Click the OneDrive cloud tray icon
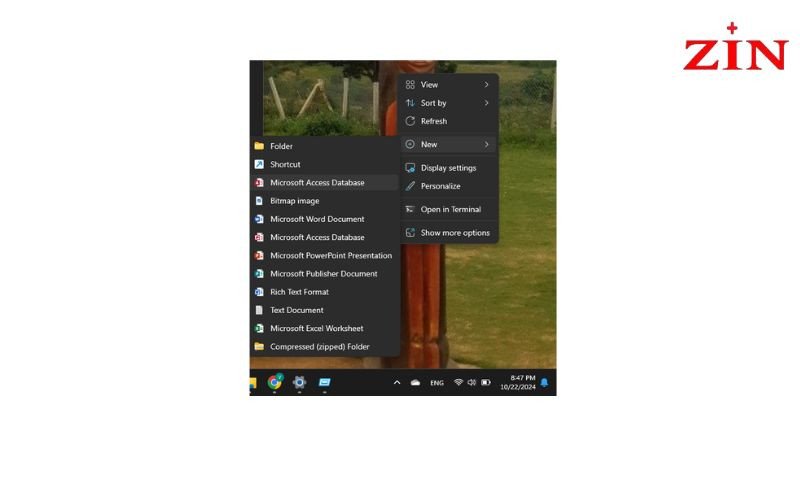The width and height of the screenshot is (800, 500). pos(415,382)
